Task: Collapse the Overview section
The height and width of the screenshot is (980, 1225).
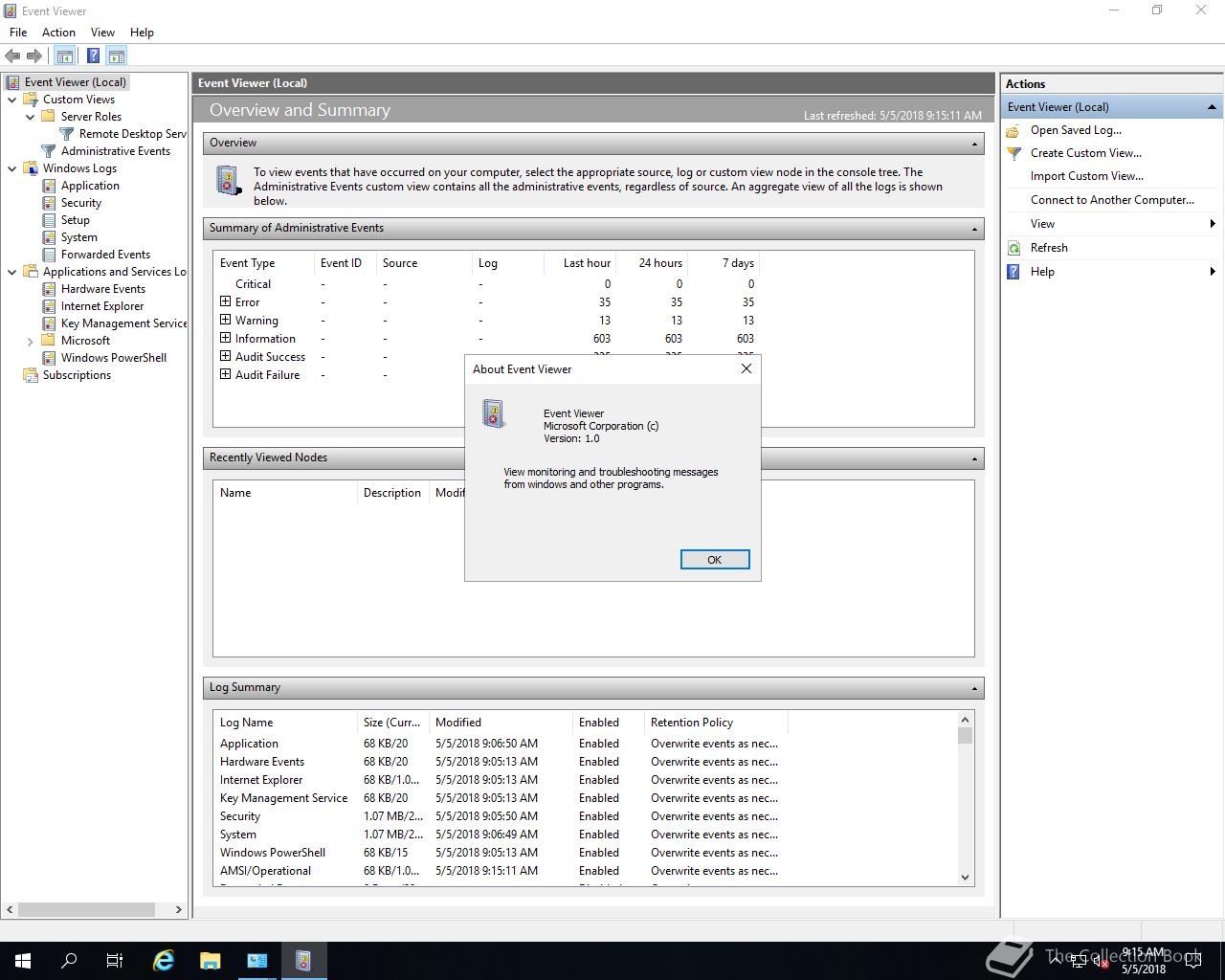Action: tap(974, 144)
